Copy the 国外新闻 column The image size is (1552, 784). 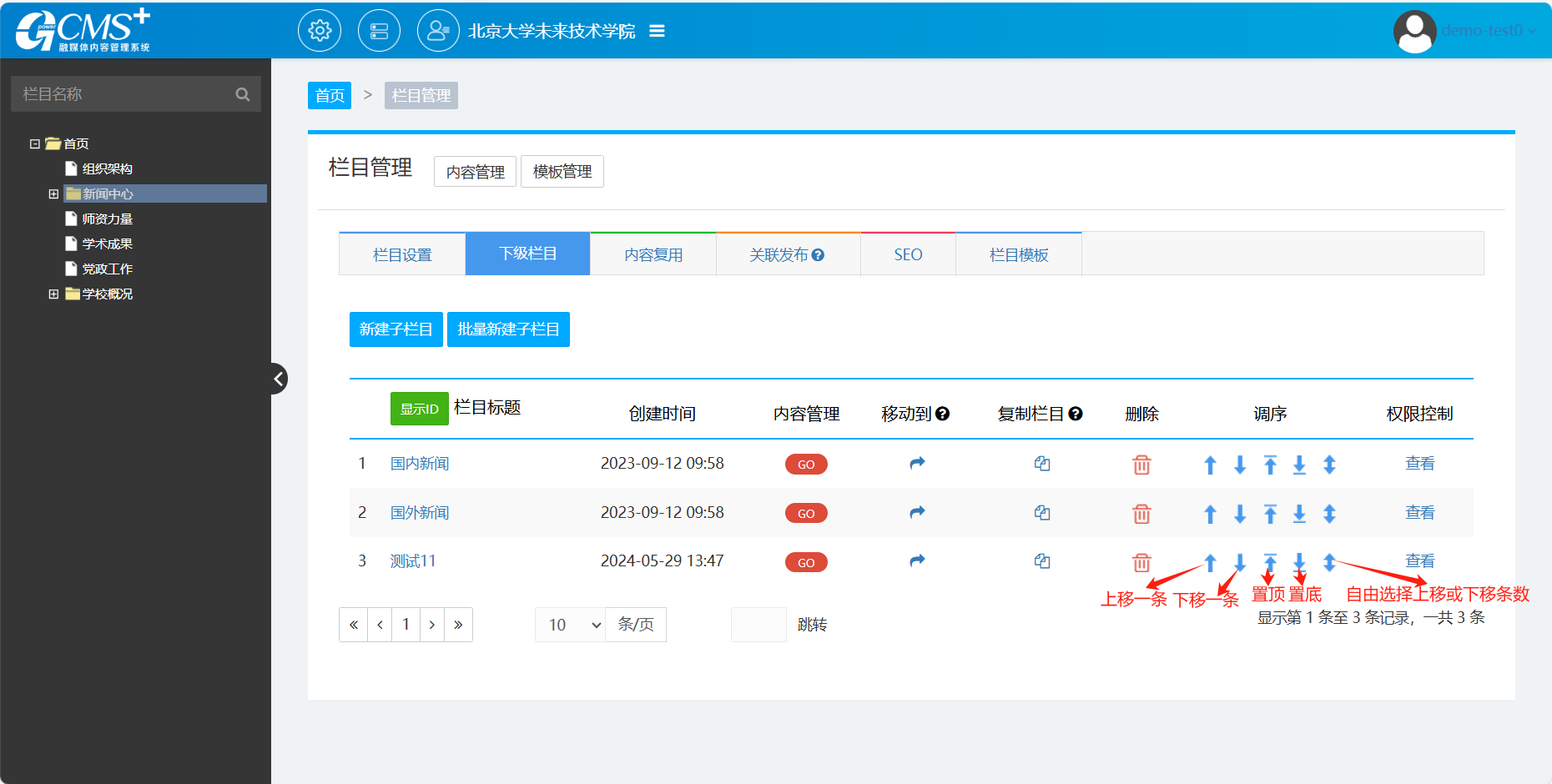click(1042, 513)
